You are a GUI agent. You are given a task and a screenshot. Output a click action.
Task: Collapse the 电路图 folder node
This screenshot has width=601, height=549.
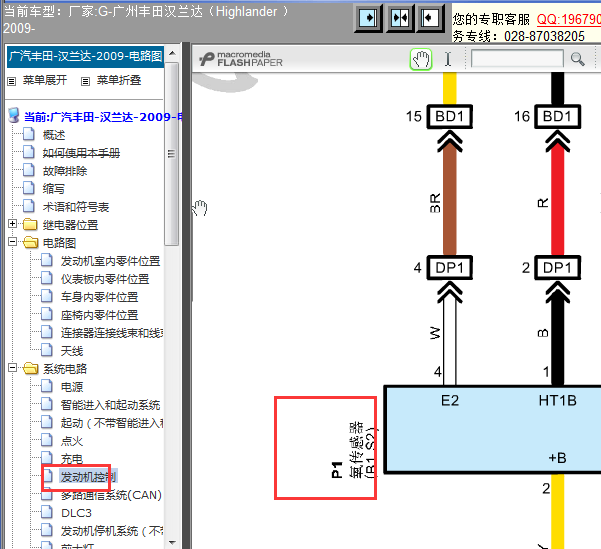(x=12, y=242)
